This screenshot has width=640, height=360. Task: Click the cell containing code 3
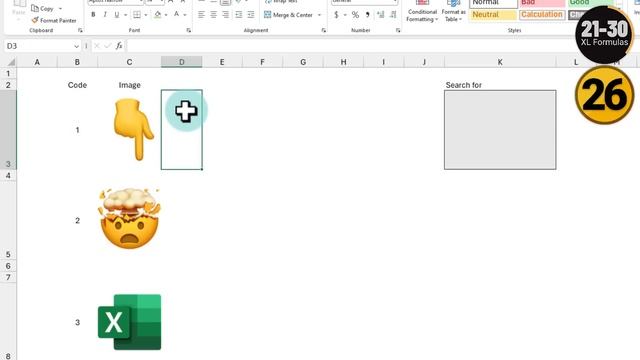coord(77,322)
